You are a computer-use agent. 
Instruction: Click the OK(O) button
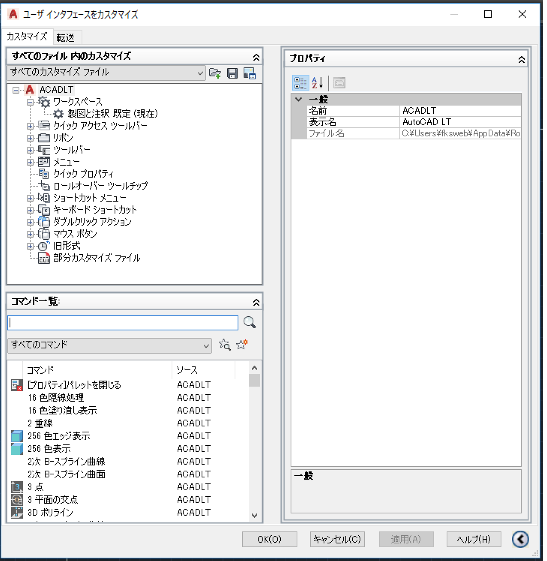click(269, 539)
